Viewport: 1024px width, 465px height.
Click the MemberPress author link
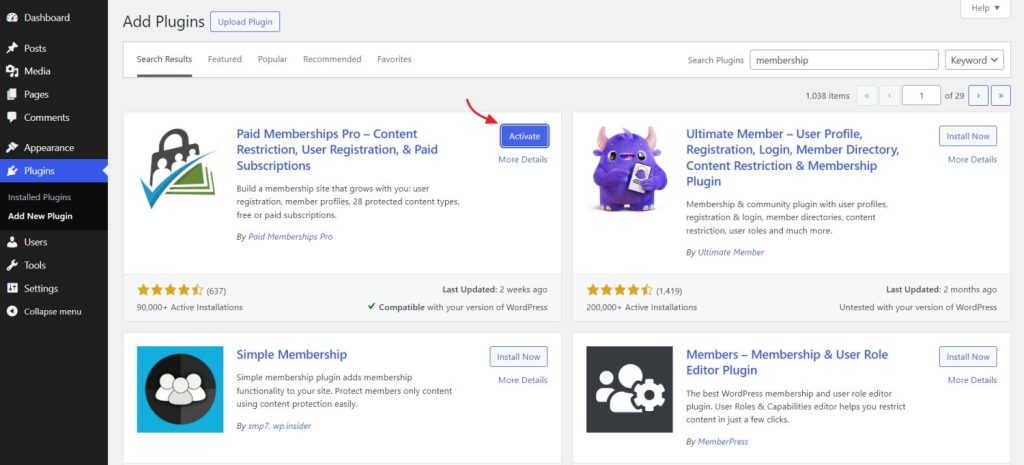click(723, 442)
